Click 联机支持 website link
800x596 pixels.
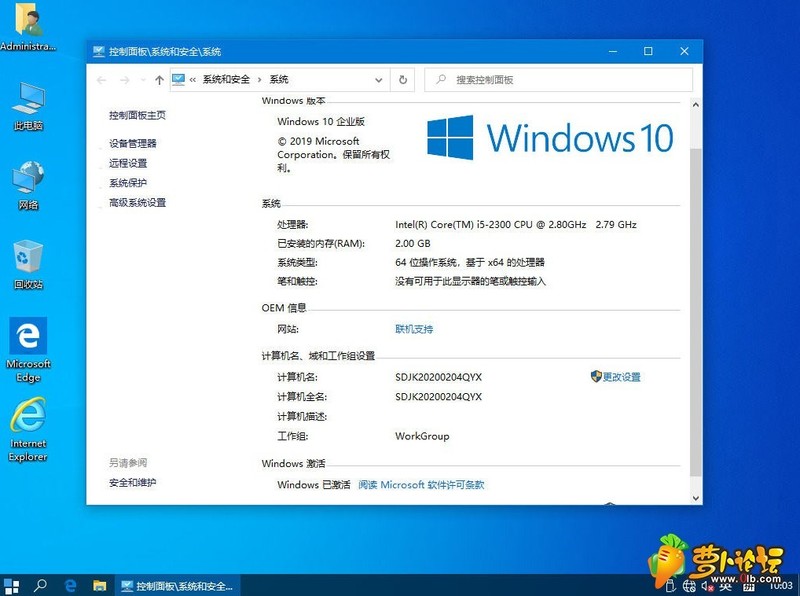(x=414, y=329)
